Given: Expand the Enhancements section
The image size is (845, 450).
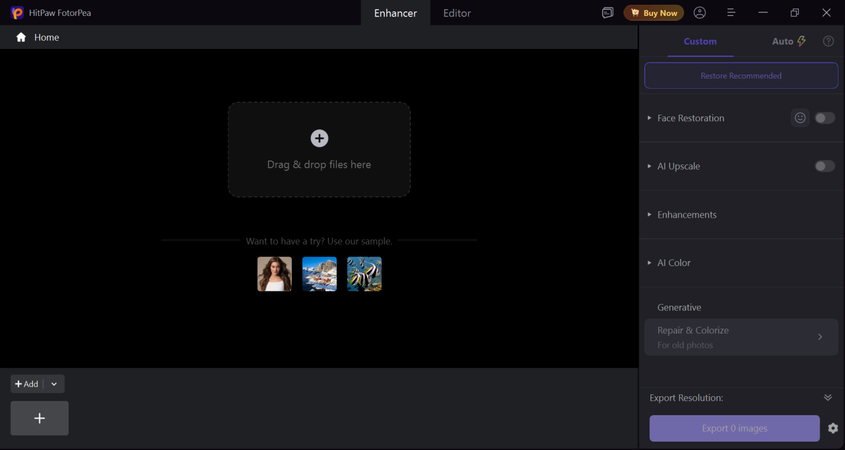Looking at the screenshot, I should (x=649, y=214).
